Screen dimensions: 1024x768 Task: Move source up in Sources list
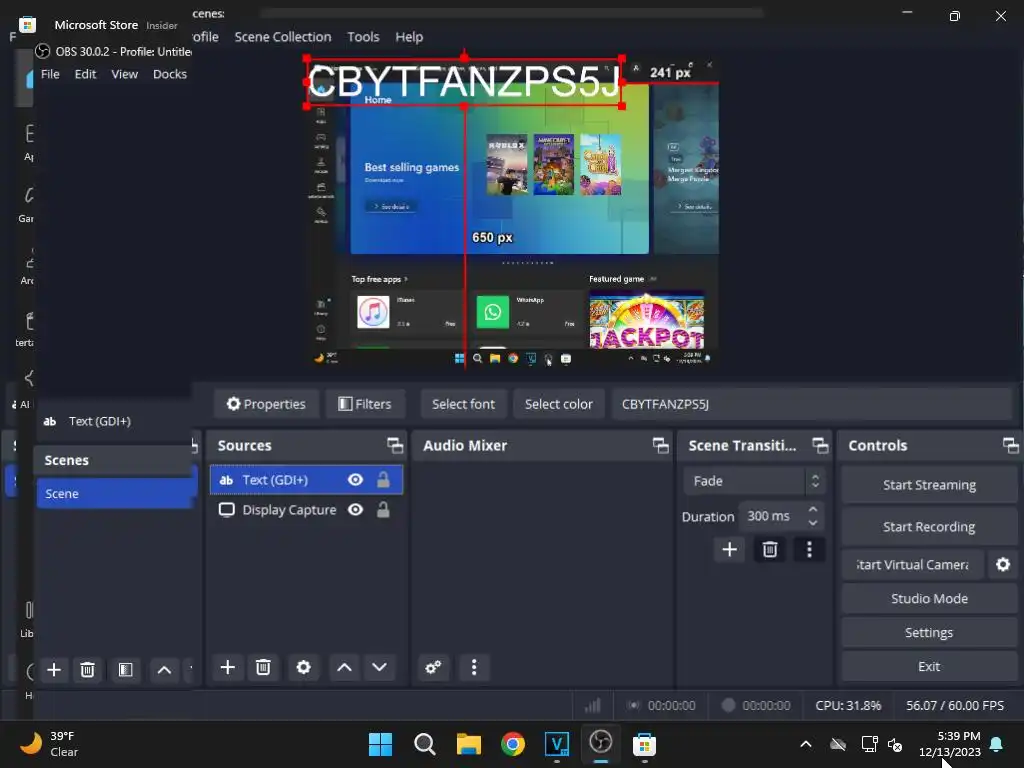pyautogui.click(x=344, y=667)
